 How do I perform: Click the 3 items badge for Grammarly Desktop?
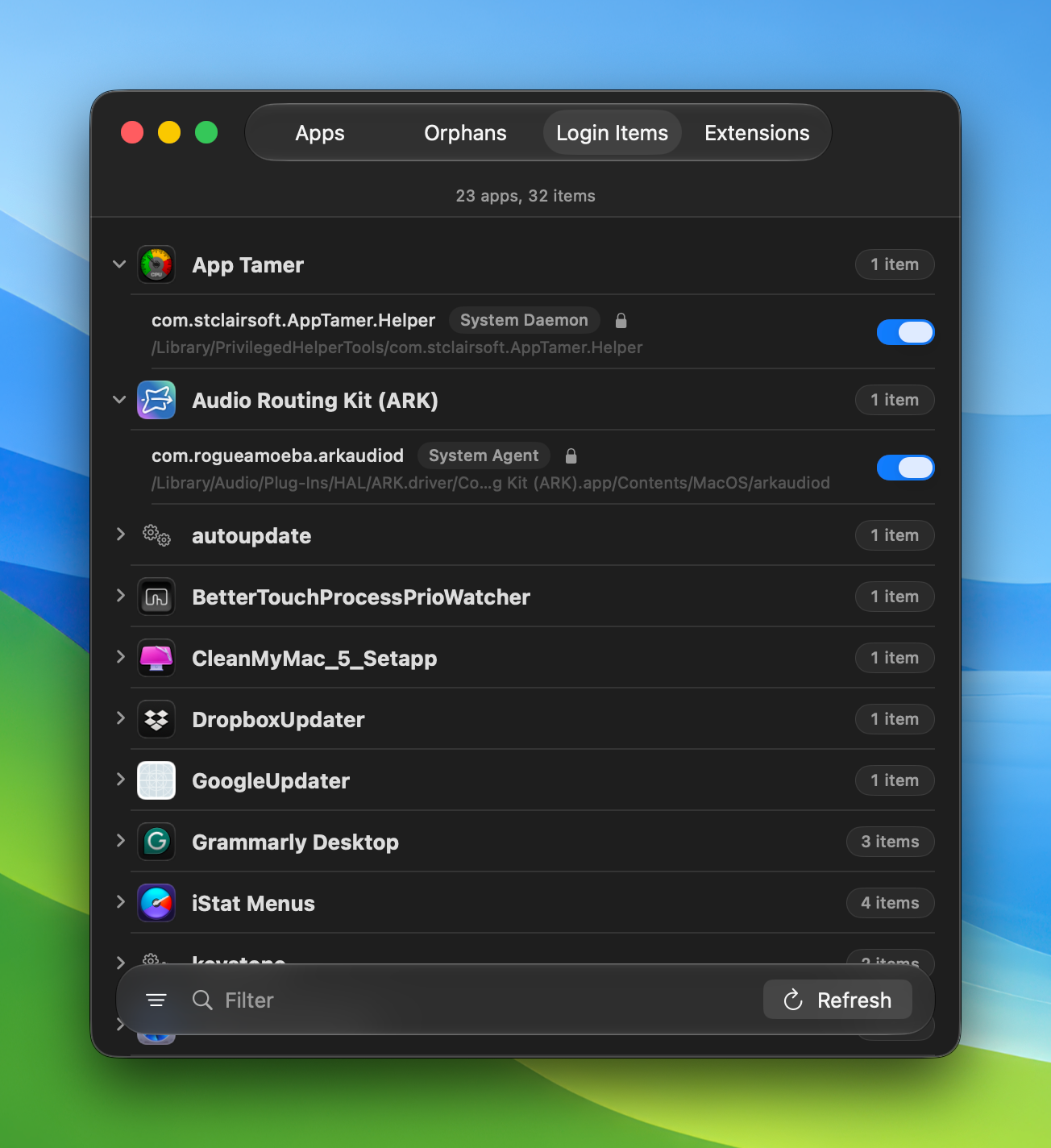pyautogui.click(x=890, y=842)
